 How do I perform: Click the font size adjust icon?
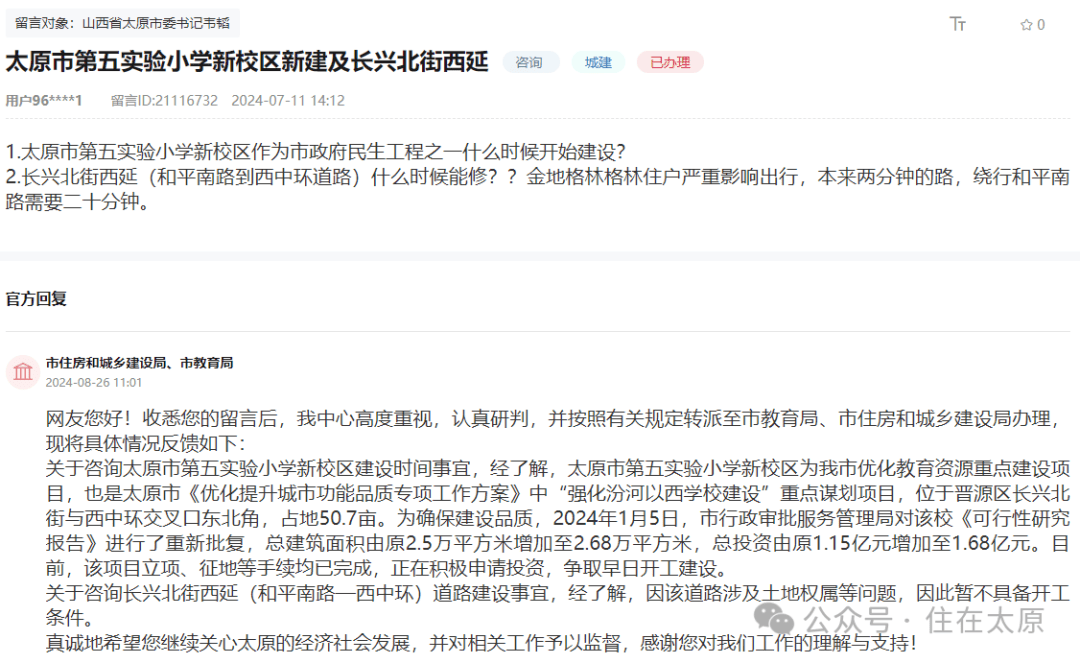pyautogui.click(x=957, y=24)
